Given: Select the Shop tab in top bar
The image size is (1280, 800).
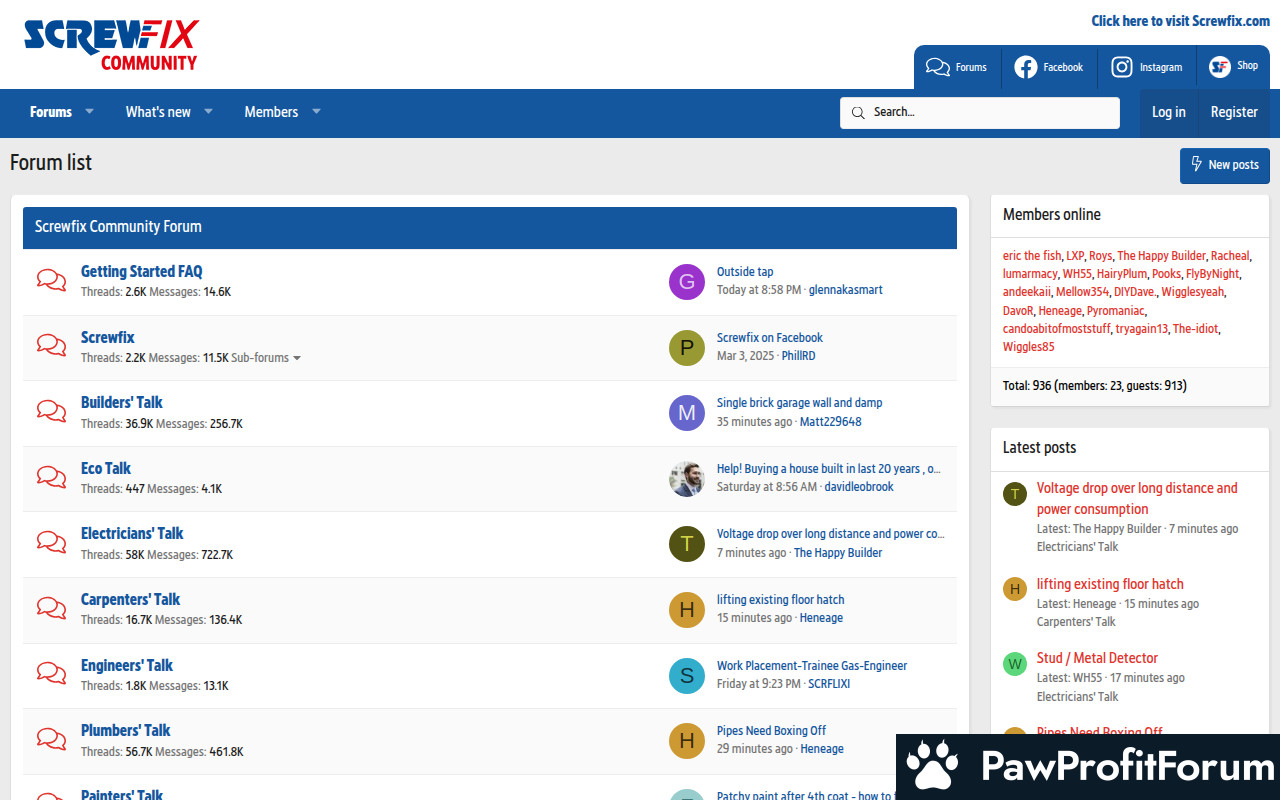Looking at the screenshot, I should [x=1233, y=67].
